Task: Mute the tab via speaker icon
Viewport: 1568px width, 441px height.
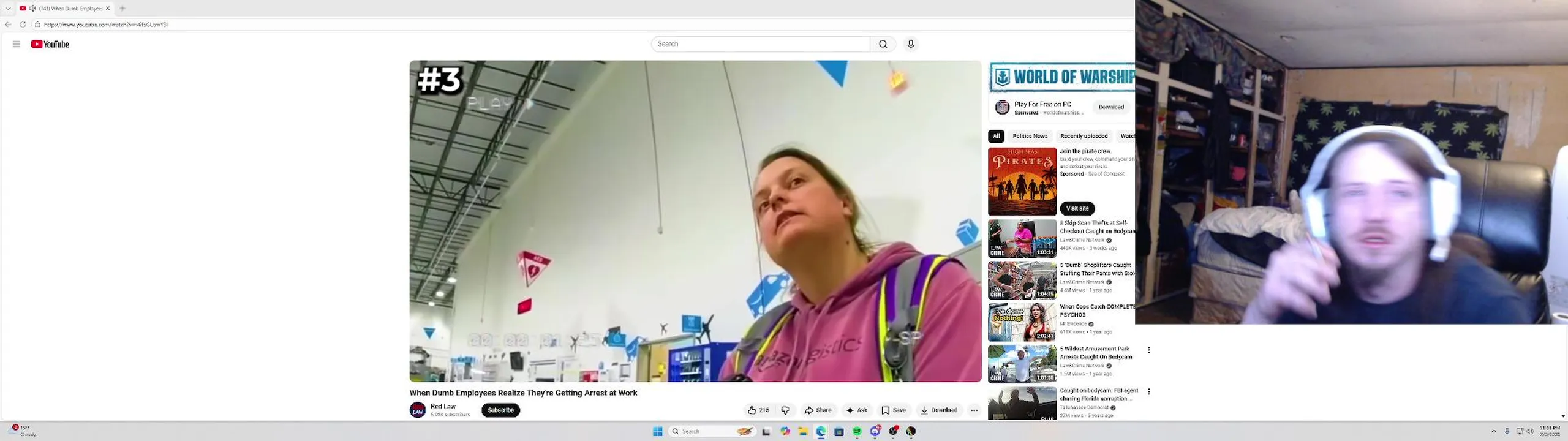Action: 32,9
